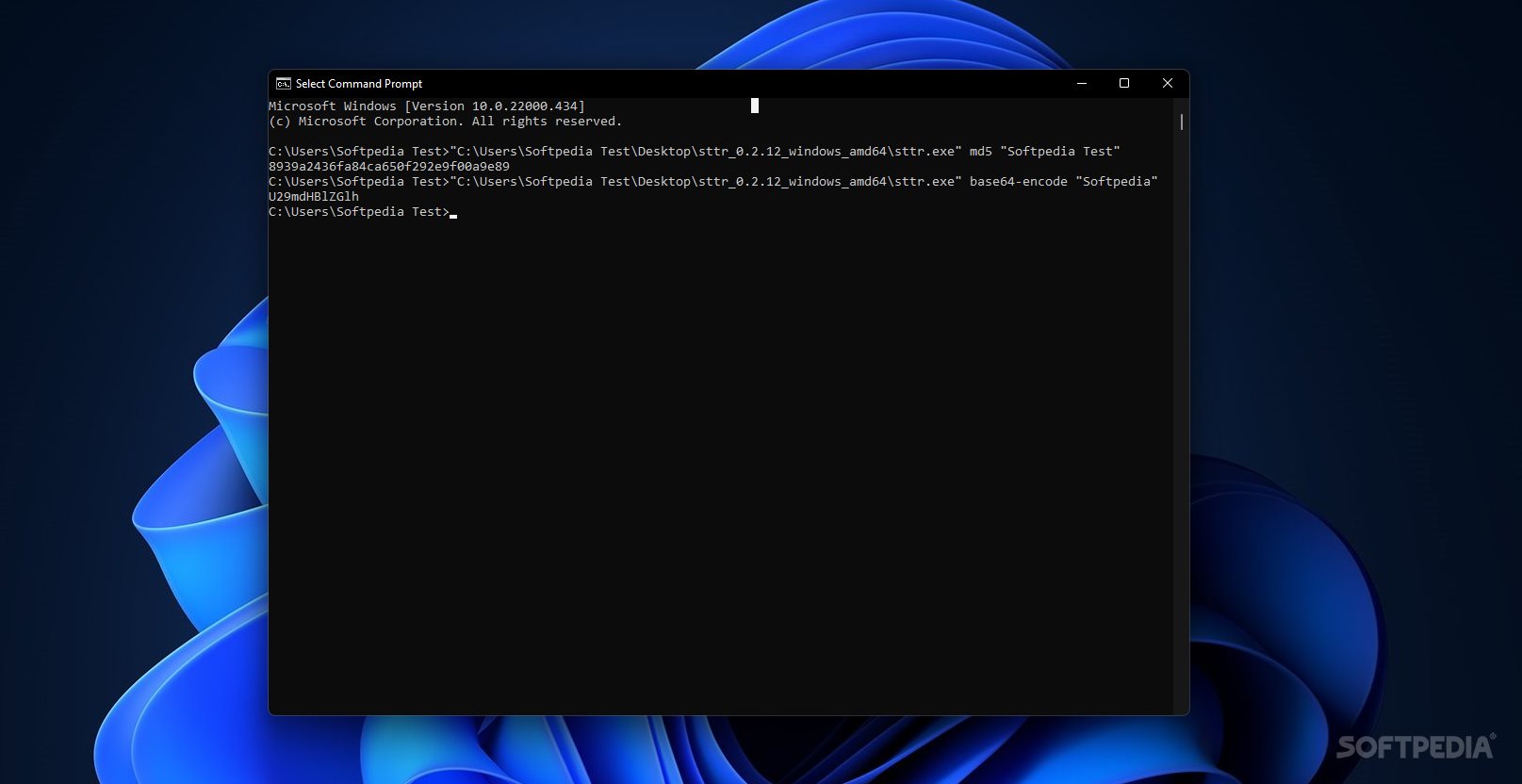
Task: Click the command line containing md5 "Softpedia Test"
Action: pos(695,152)
